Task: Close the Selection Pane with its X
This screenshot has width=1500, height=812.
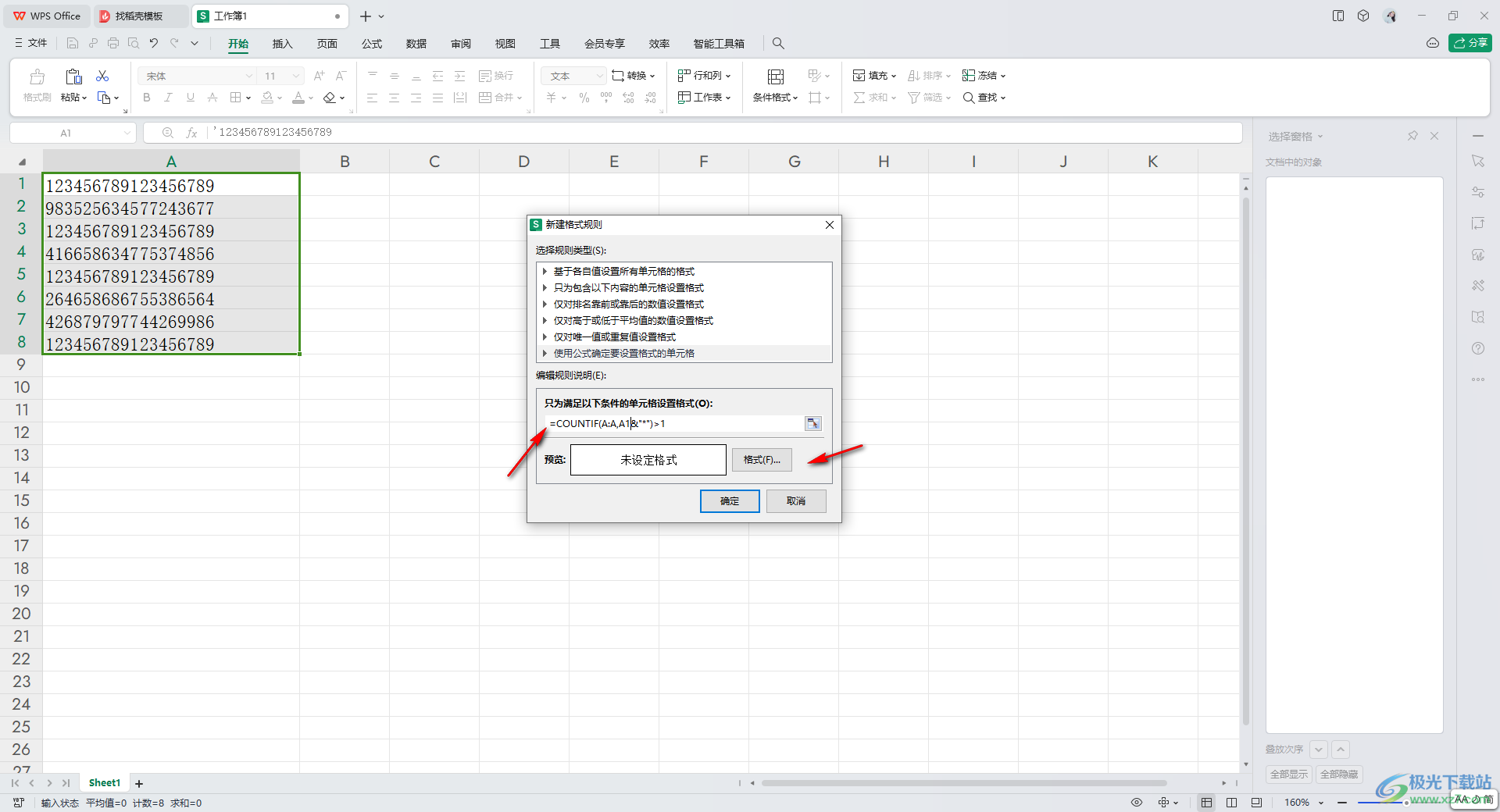Action: (1434, 136)
